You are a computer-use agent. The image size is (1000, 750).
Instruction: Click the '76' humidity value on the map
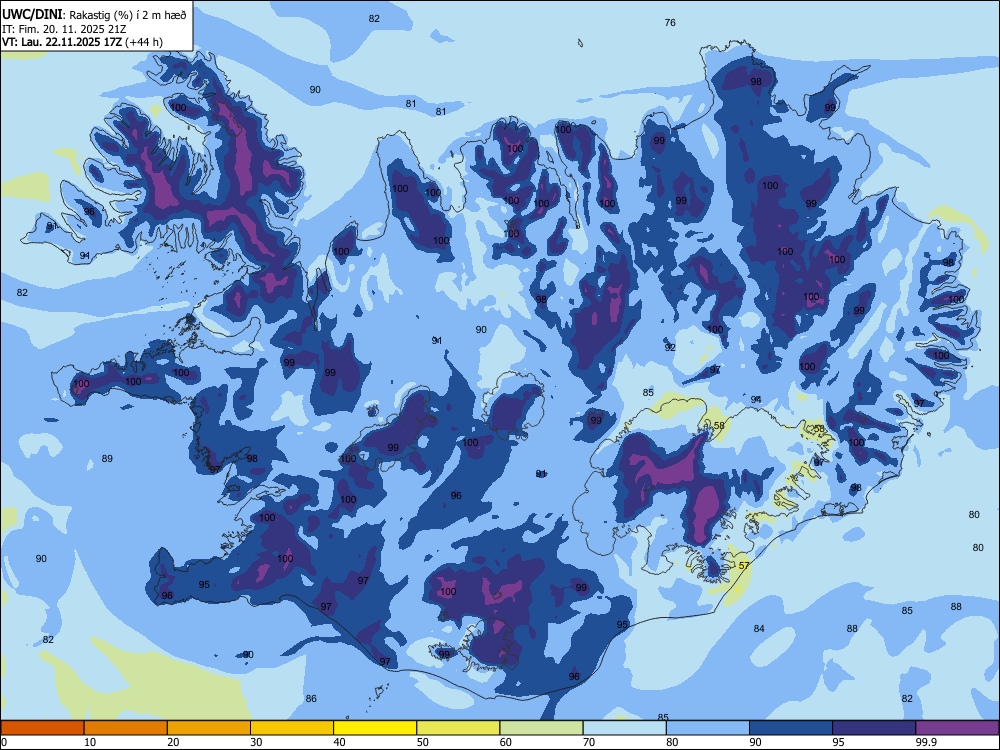tap(670, 22)
